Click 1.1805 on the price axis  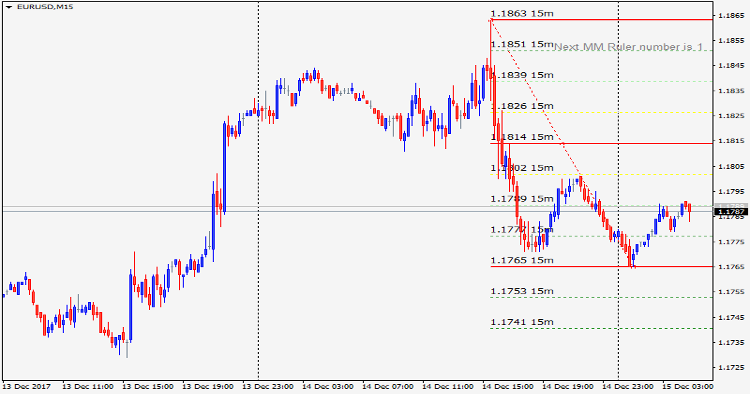coord(732,166)
